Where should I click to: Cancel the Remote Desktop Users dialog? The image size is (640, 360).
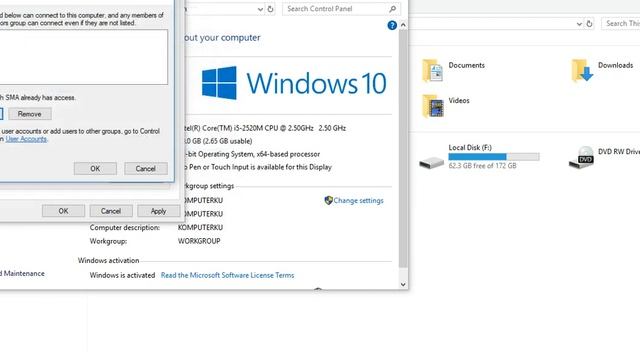(146, 169)
